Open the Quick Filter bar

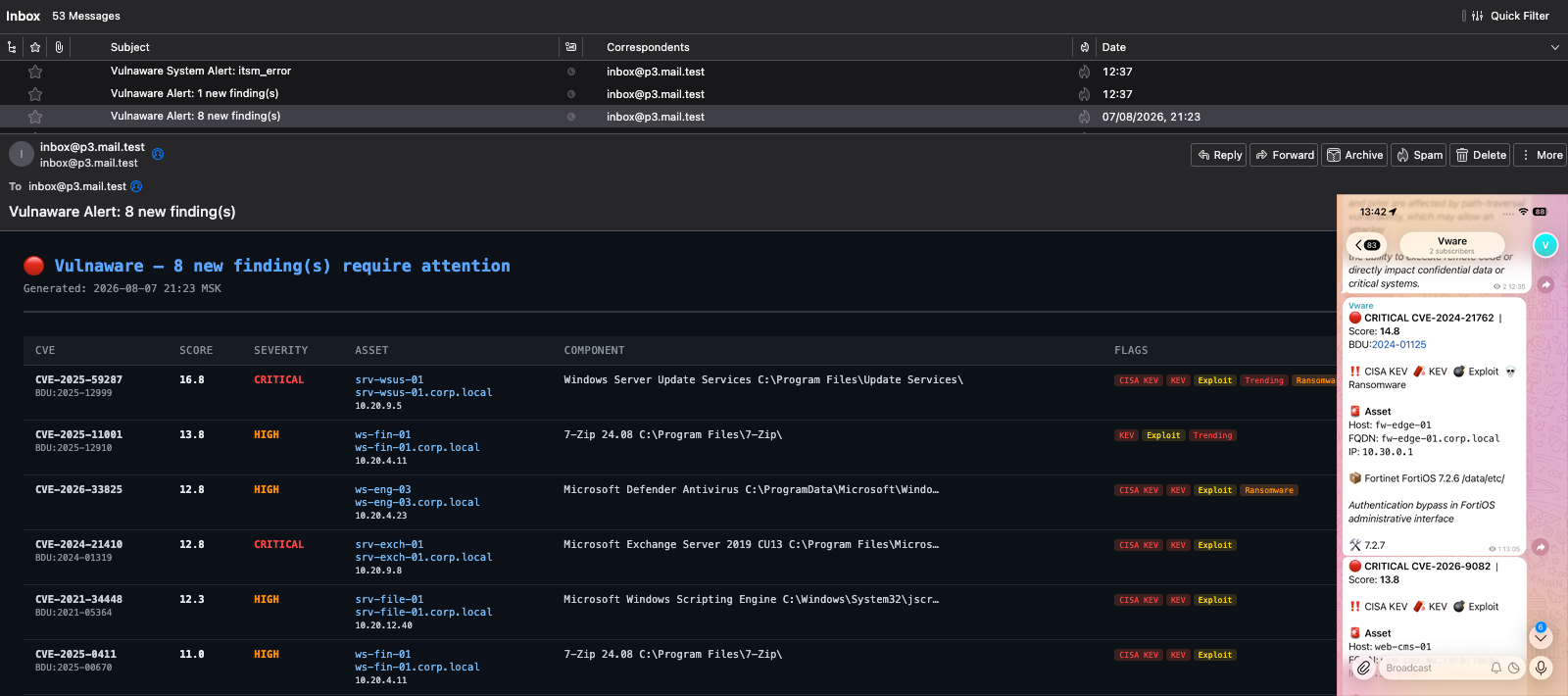(x=1510, y=16)
